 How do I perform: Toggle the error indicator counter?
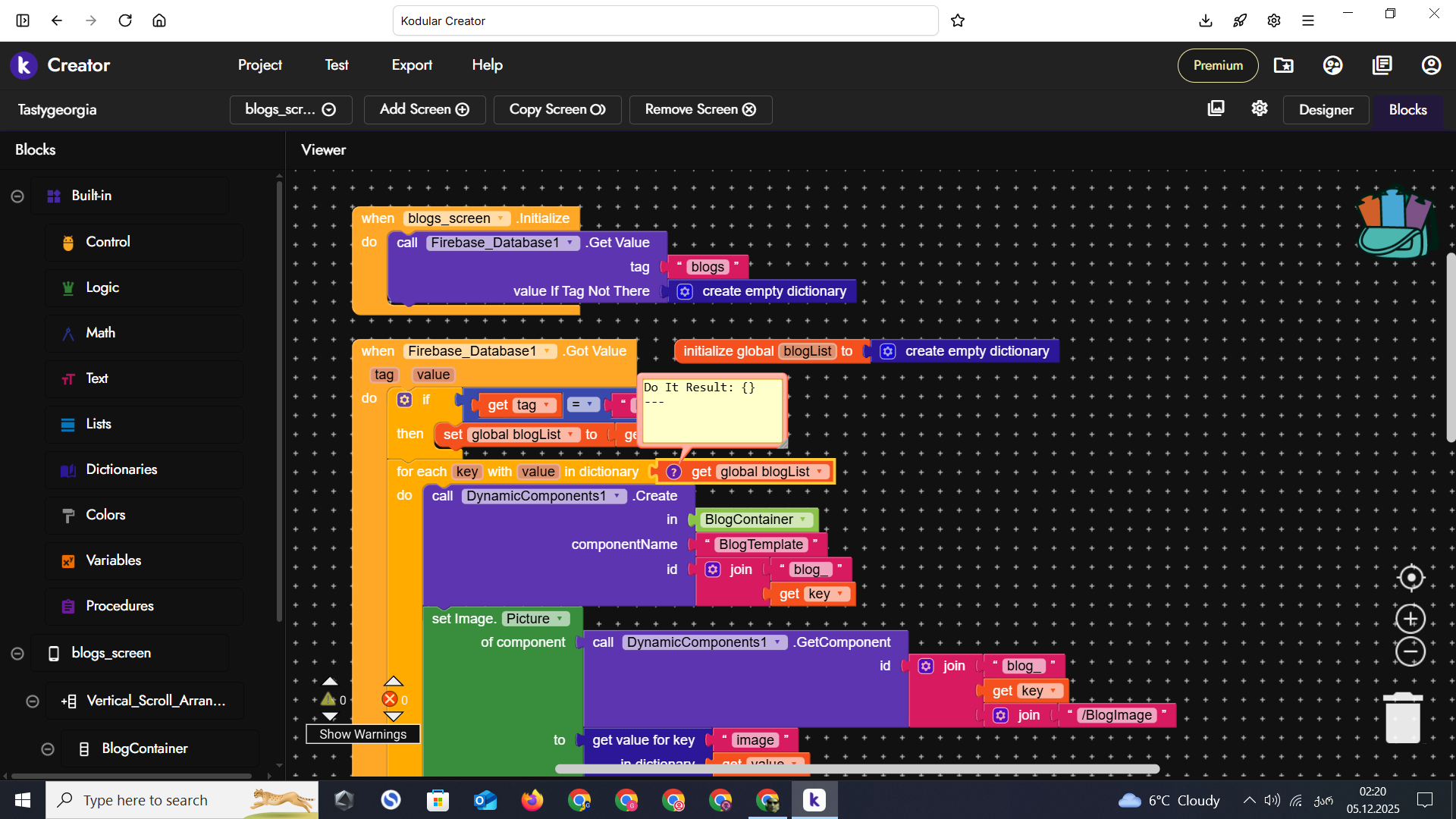click(390, 699)
